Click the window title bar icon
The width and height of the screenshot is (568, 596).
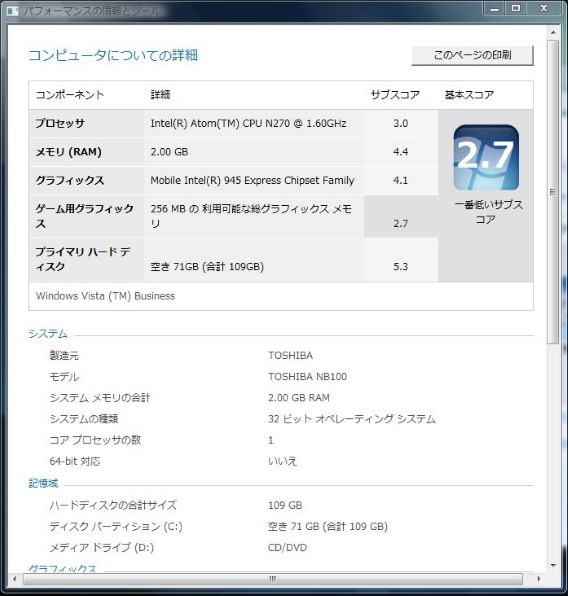[x=12, y=10]
